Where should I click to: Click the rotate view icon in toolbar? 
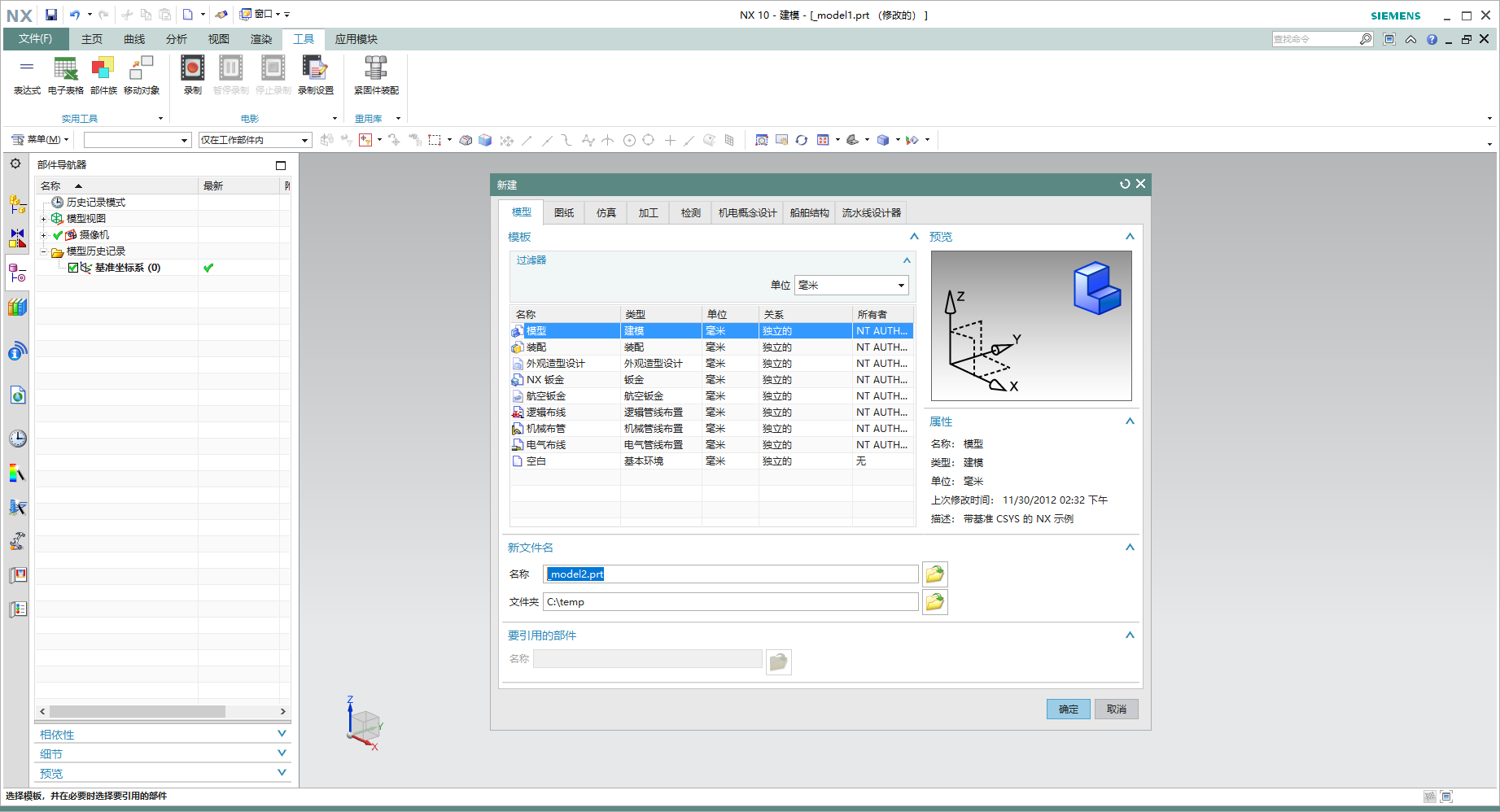pos(802,140)
